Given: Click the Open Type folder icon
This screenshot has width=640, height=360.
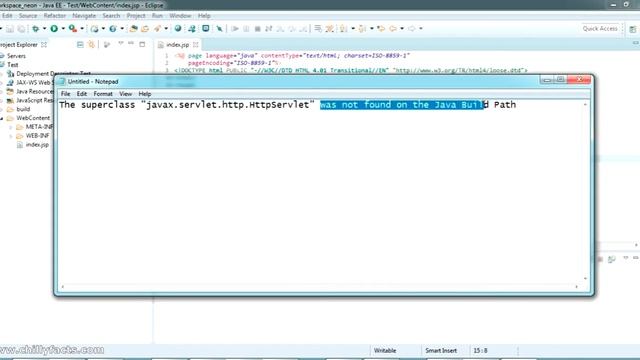Looking at the screenshot, I should pos(133,29).
